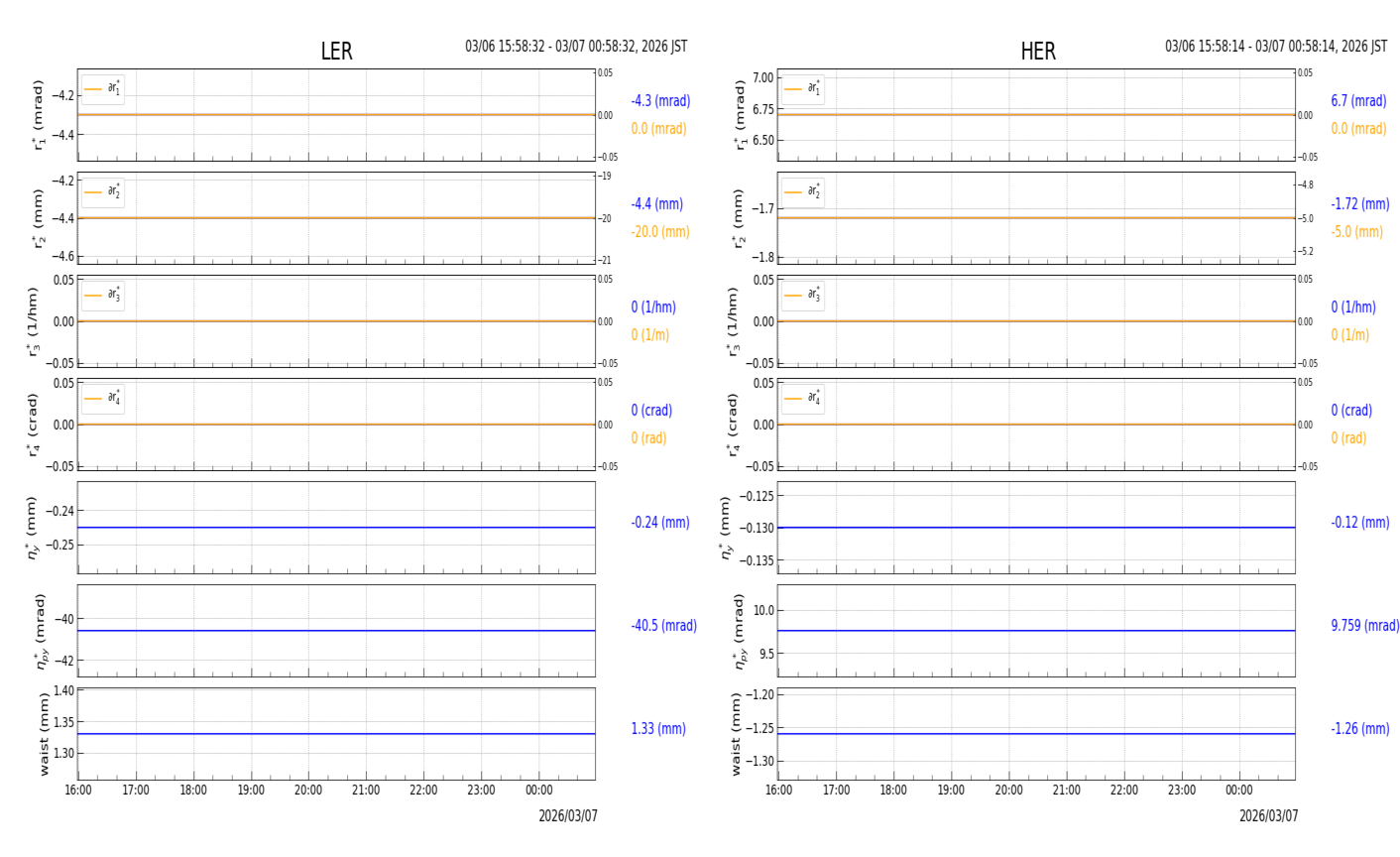The height and width of the screenshot is (857, 1400).
Task: Select the LER ∂r4* legend entry
Action: [103, 399]
